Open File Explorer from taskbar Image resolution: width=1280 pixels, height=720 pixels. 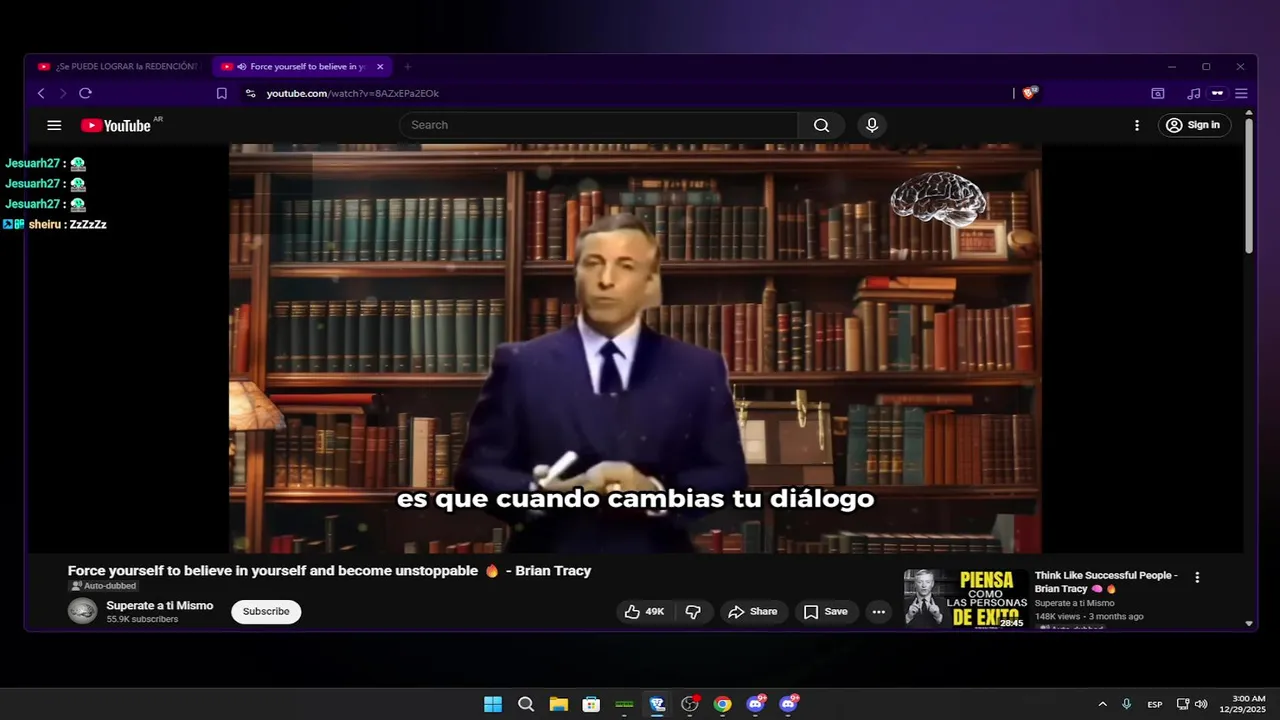558,704
